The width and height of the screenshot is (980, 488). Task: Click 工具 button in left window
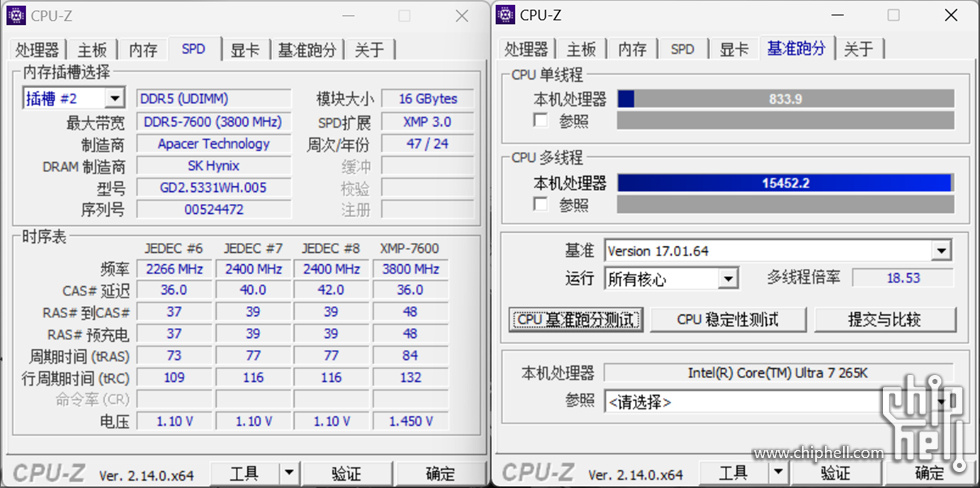coord(244,473)
